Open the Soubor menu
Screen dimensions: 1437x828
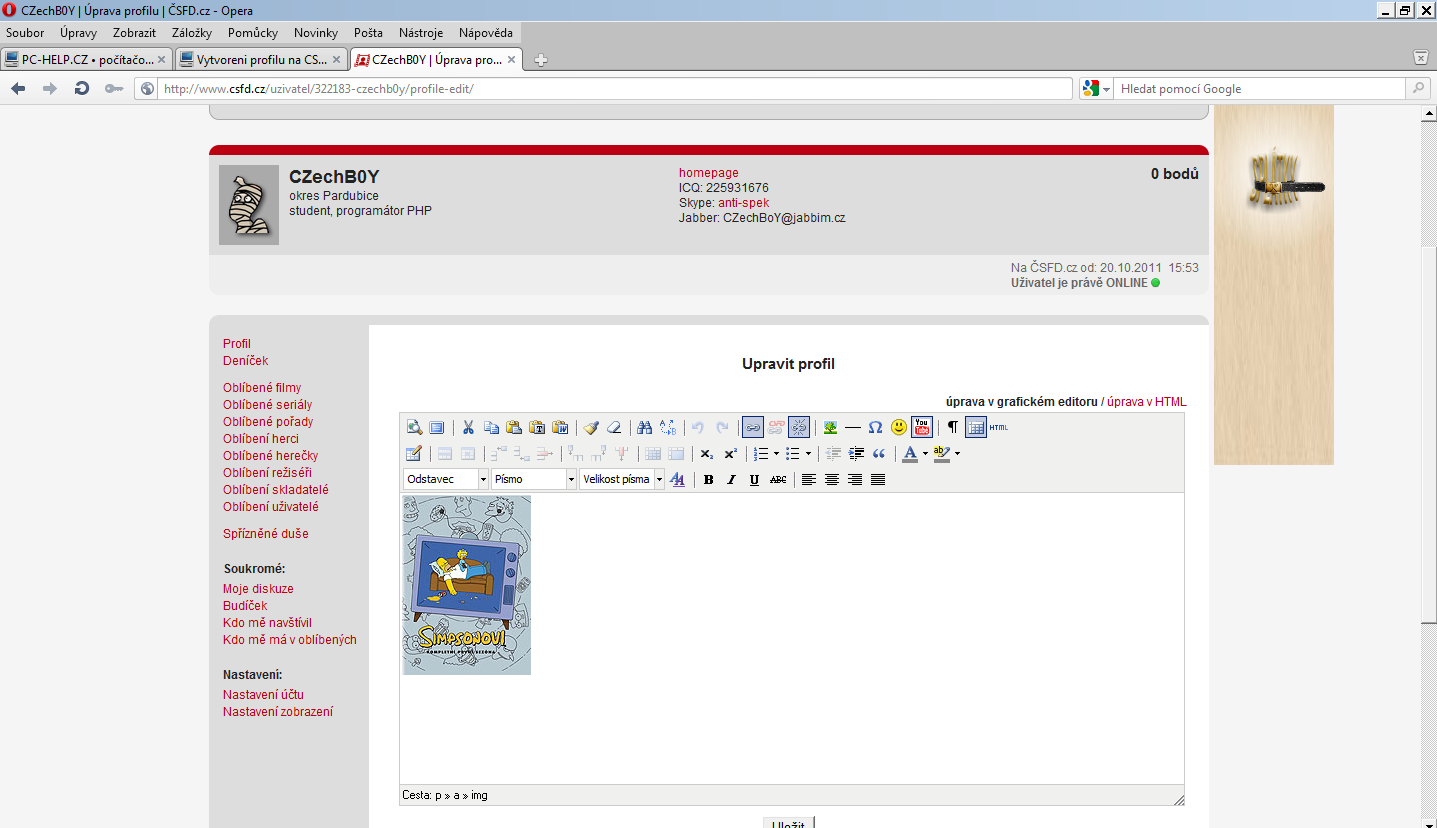(25, 33)
